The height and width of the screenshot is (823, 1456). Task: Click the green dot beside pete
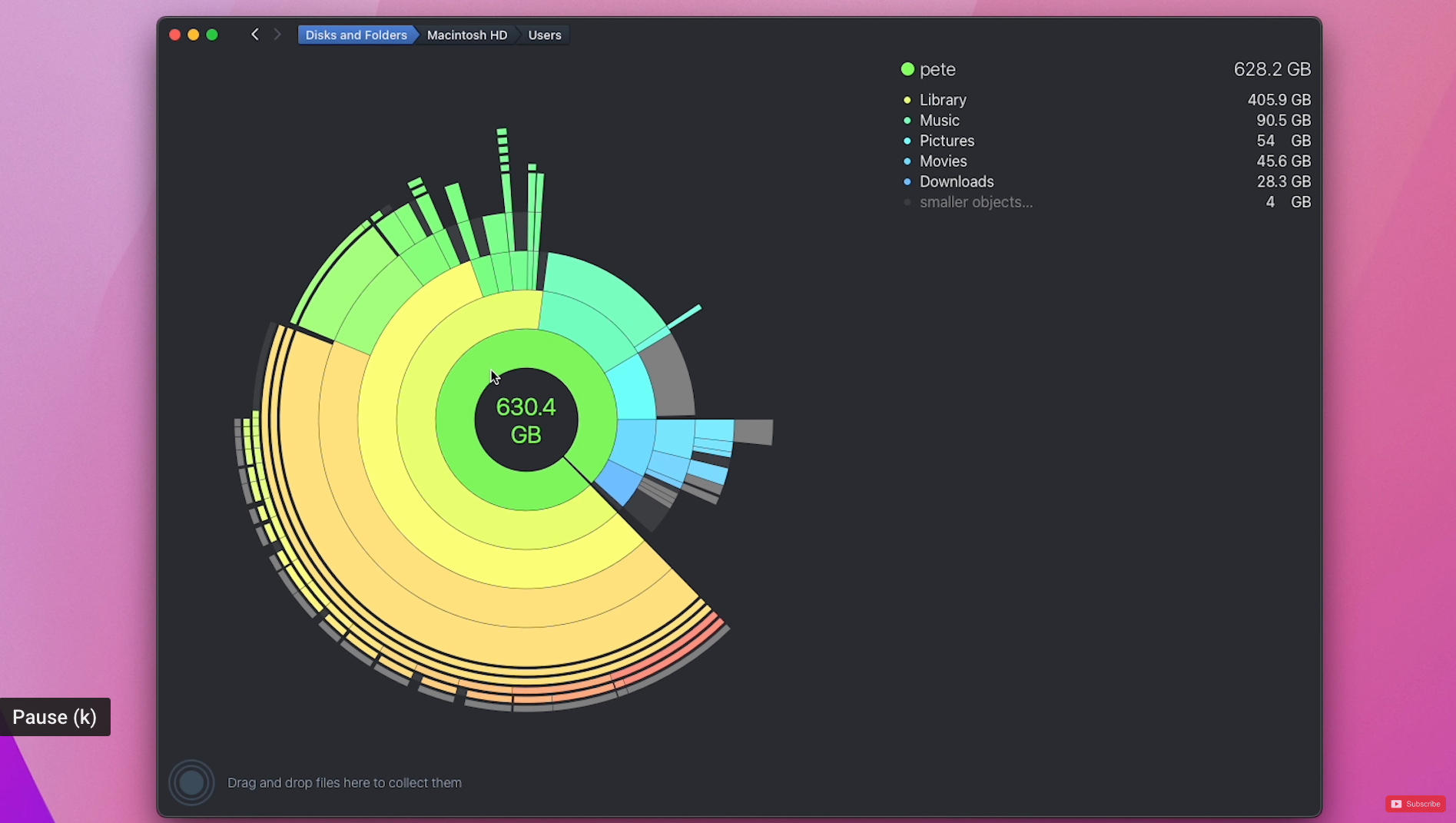click(x=907, y=68)
